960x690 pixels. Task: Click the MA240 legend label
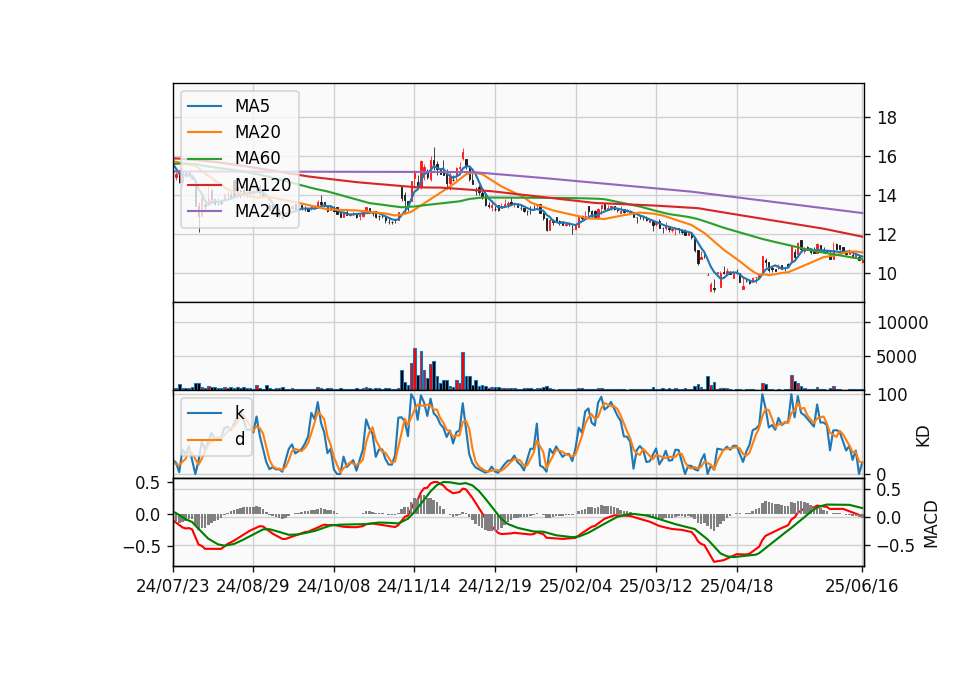pyautogui.click(x=263, y=211)
